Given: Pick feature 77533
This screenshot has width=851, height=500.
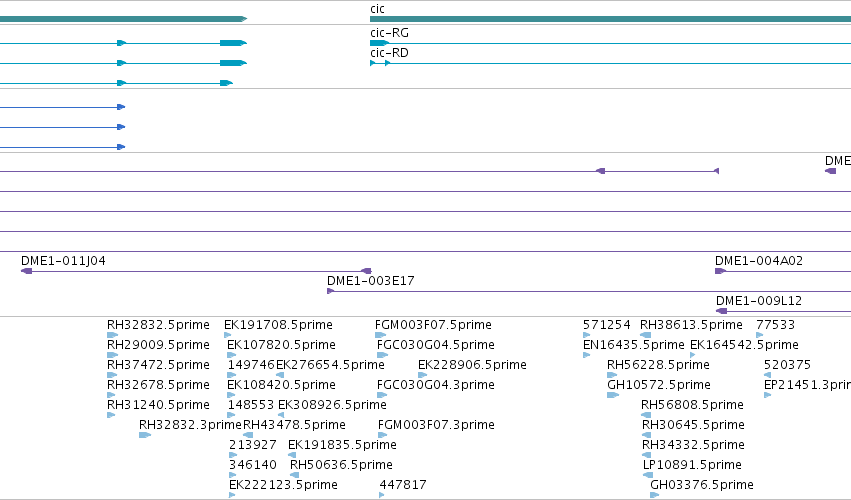Looking at the screenshot, I should [x=775, y=325].
